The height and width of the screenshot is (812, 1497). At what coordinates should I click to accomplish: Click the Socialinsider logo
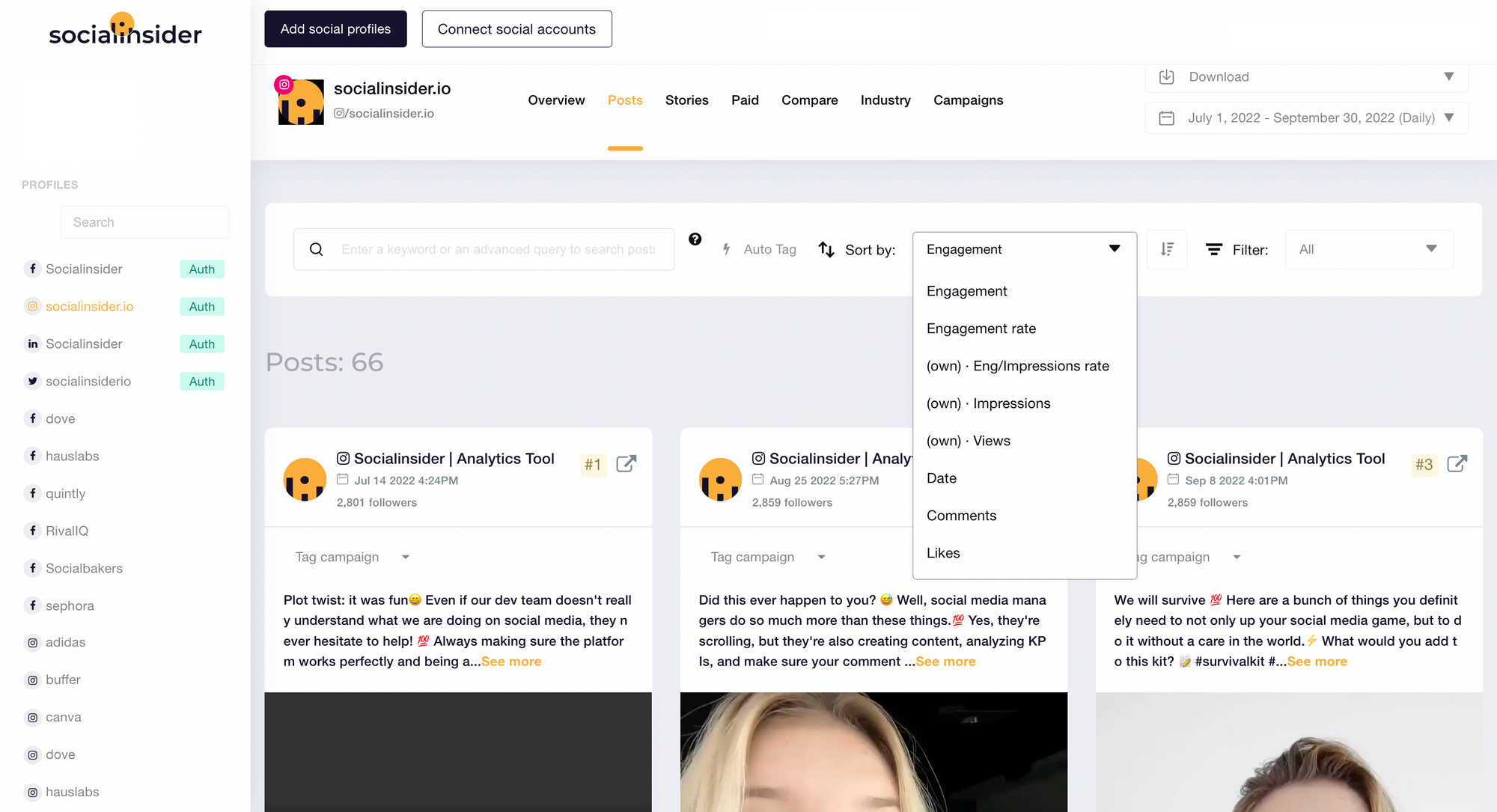125,30
